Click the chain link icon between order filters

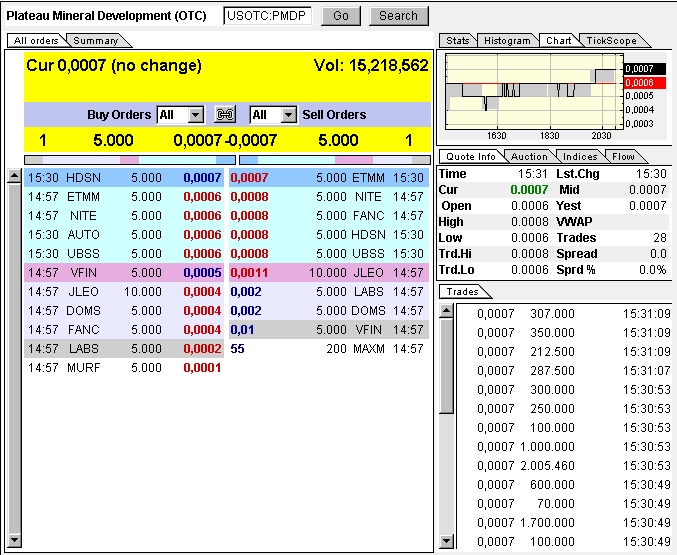pos(226,115)
